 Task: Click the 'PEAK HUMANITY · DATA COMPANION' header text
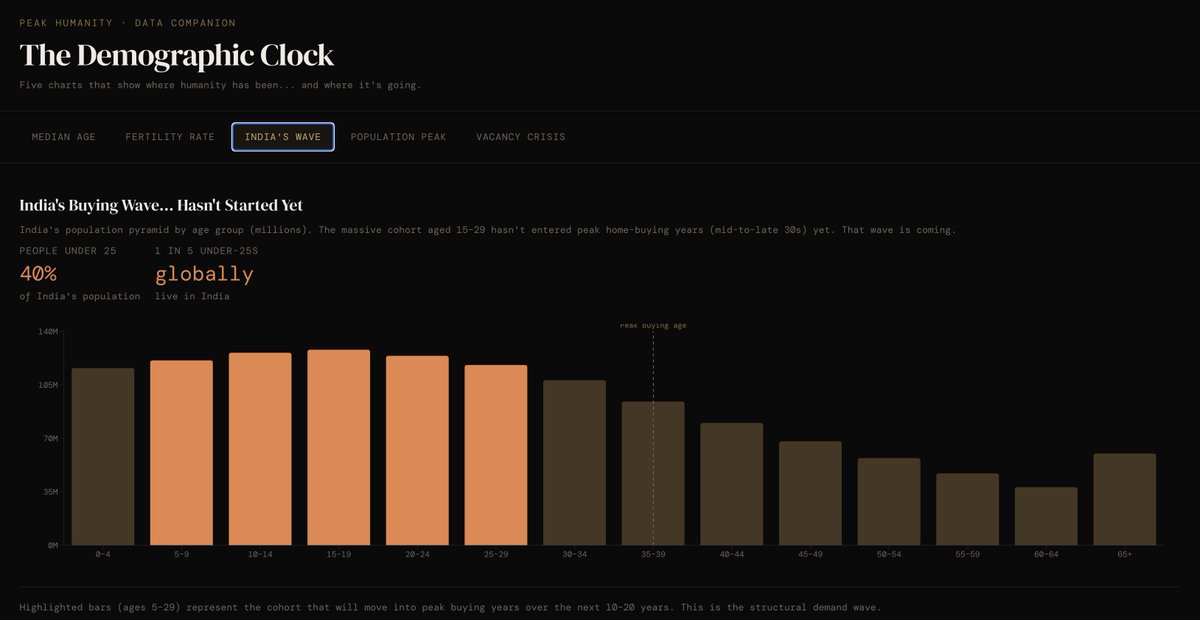tap(128, 22)
